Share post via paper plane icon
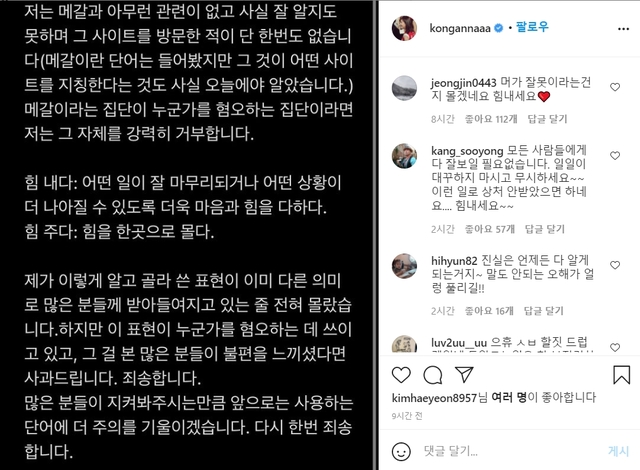The image size is (640, 470). coord(464,375)
